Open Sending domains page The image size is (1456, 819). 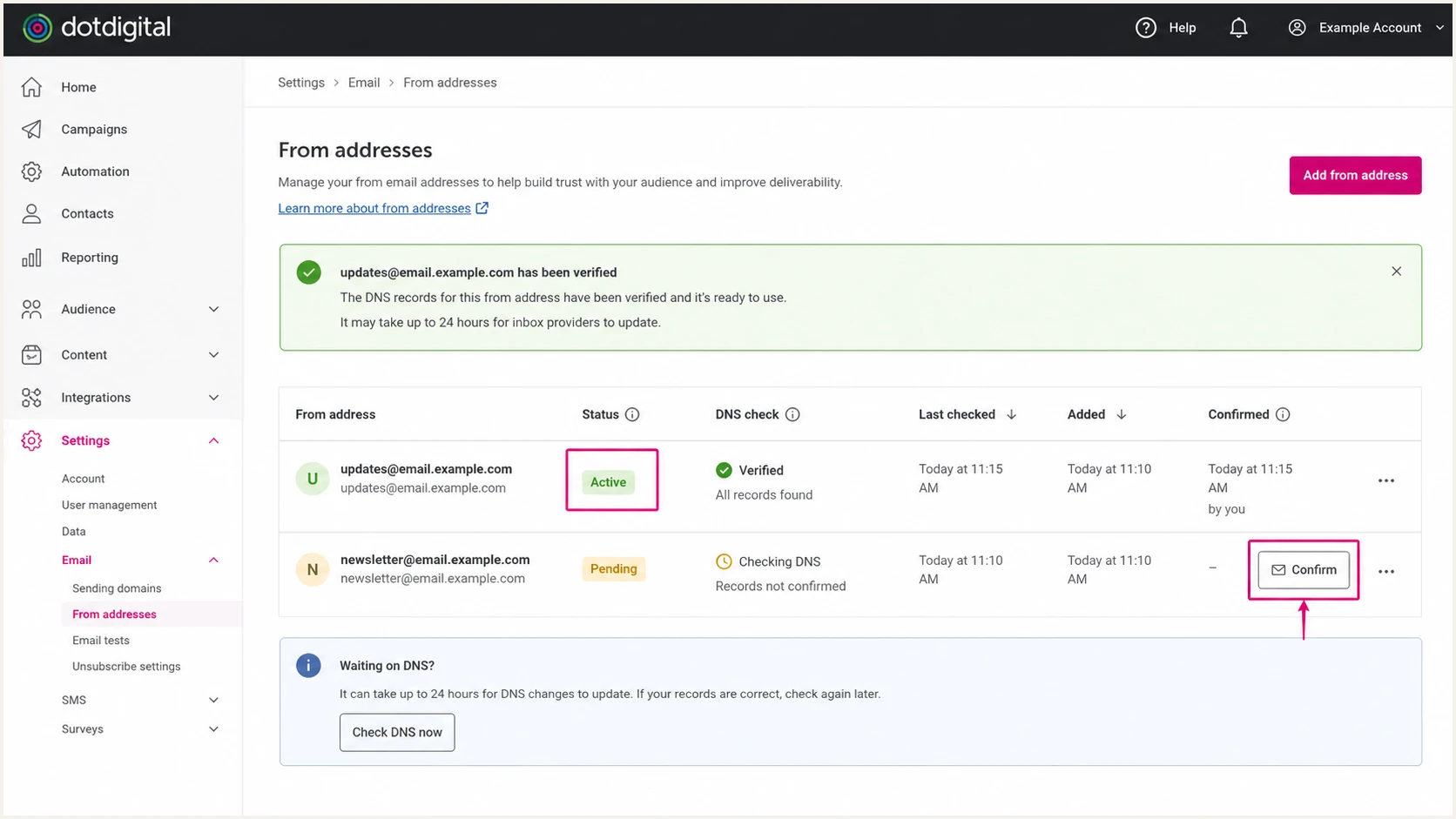tap(117, 588)
